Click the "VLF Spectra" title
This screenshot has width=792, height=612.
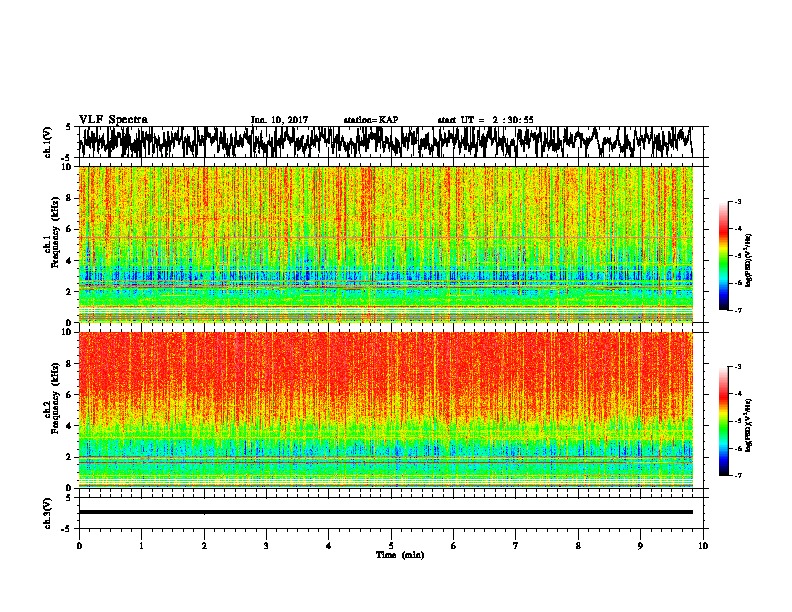tap(113, 120)
